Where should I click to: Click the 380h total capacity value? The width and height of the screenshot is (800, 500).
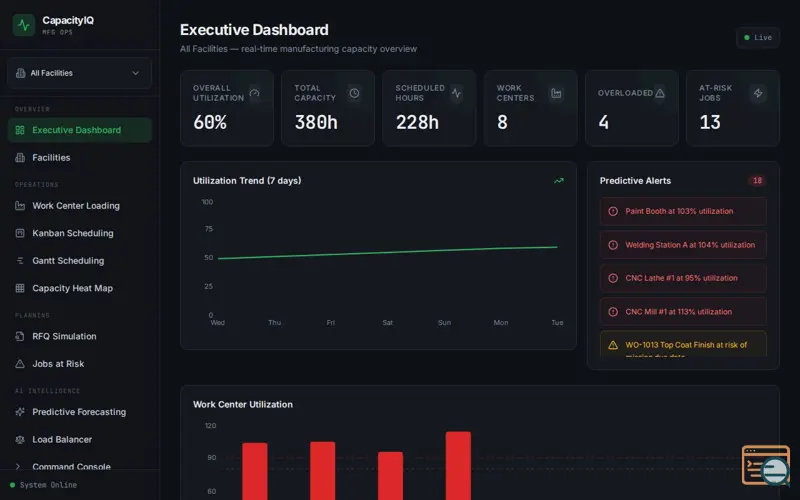316,122
